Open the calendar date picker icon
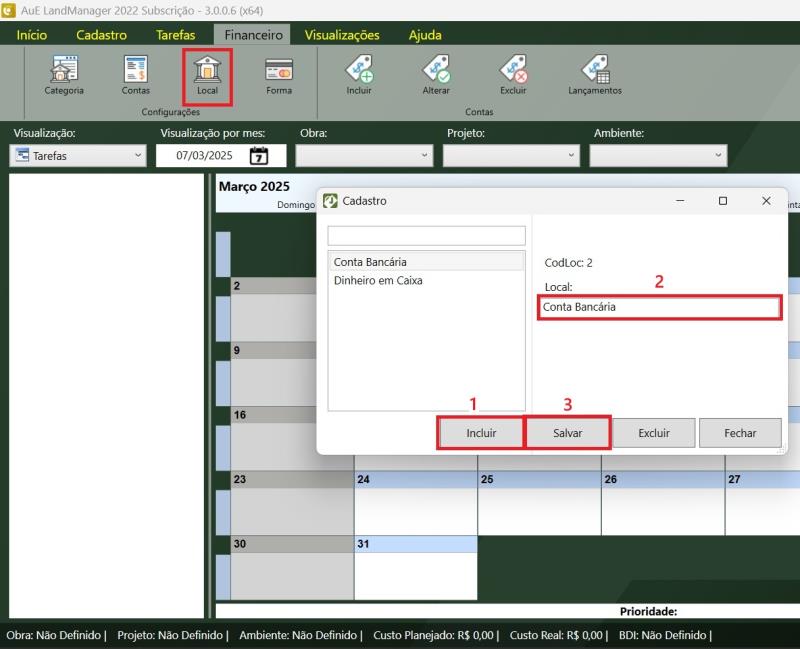This screenshot has width=800, height=649. pos(258,156)
